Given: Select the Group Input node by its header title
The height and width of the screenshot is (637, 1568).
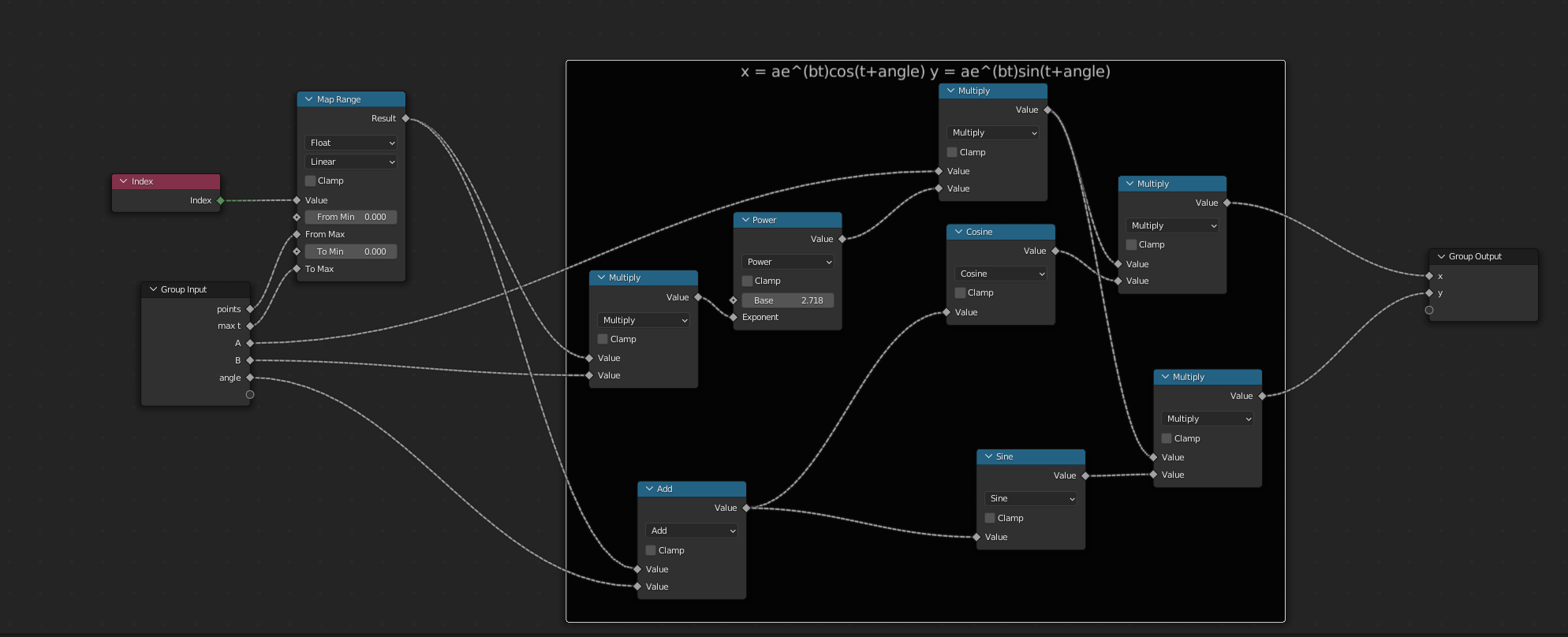Looking at the screenshot, I should pyautogui.click(x=184, y=289).
